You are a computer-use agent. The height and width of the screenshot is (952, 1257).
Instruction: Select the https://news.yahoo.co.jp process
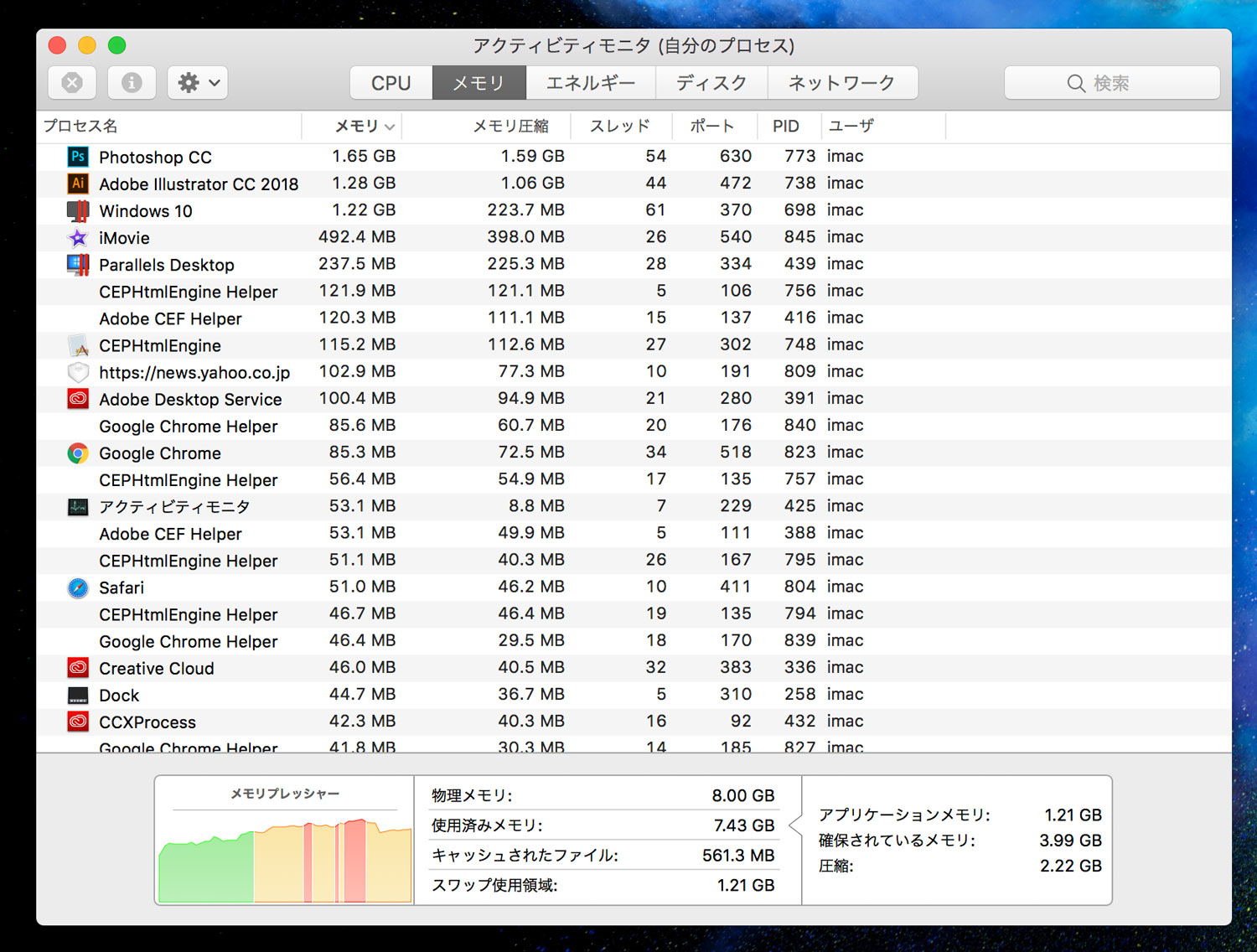pyautogui.click(x=194, y=372)
